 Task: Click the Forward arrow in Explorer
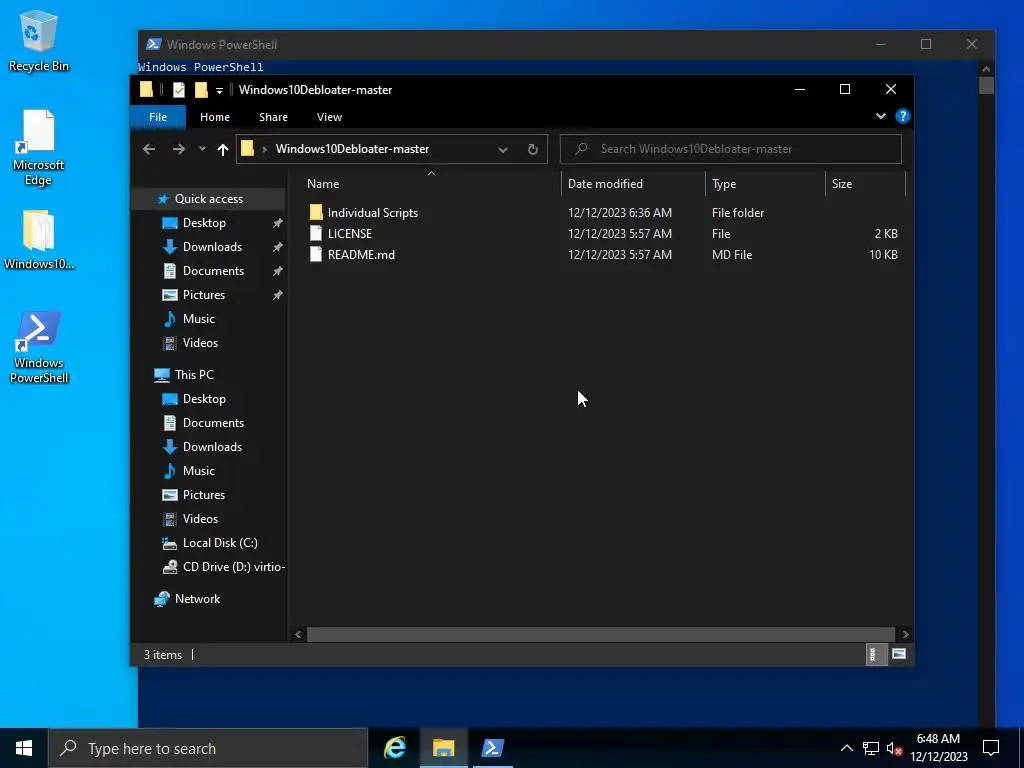click(x=178, y=149)
